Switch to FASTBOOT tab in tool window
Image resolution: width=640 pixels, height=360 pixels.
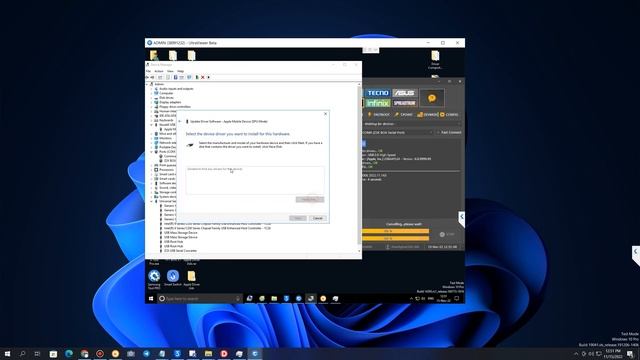(x=379, y=115)
